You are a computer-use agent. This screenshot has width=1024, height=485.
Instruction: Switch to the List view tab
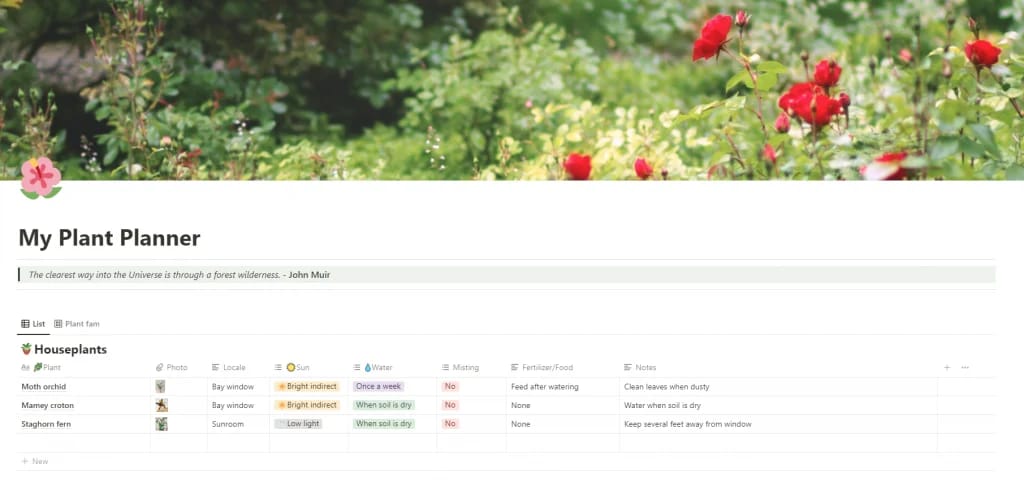(x=33, y=324)
